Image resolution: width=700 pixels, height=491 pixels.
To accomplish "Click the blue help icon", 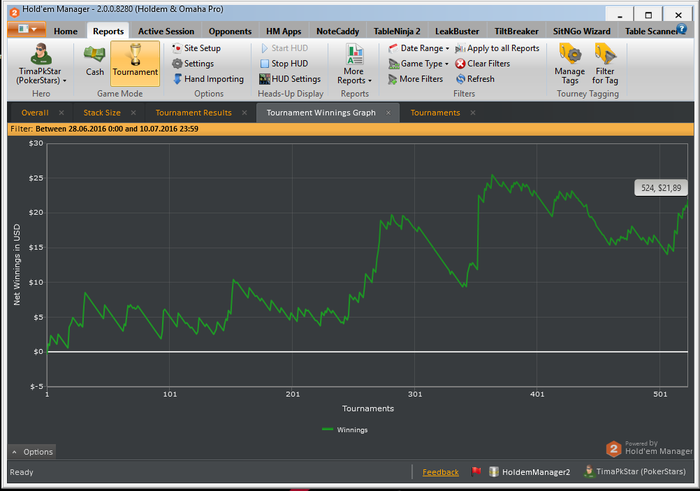I will tap(682, 29).
